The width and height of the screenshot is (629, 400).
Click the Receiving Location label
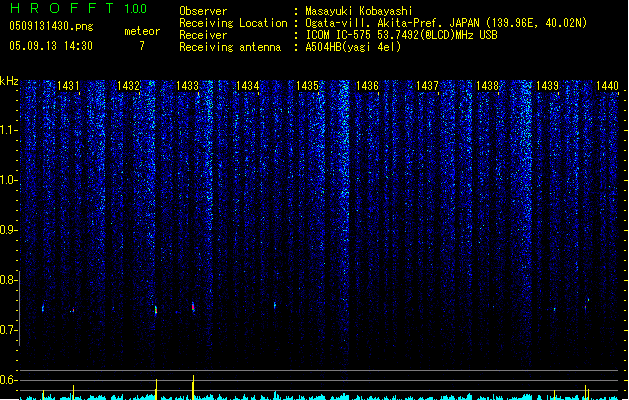(x=233, y=23)
